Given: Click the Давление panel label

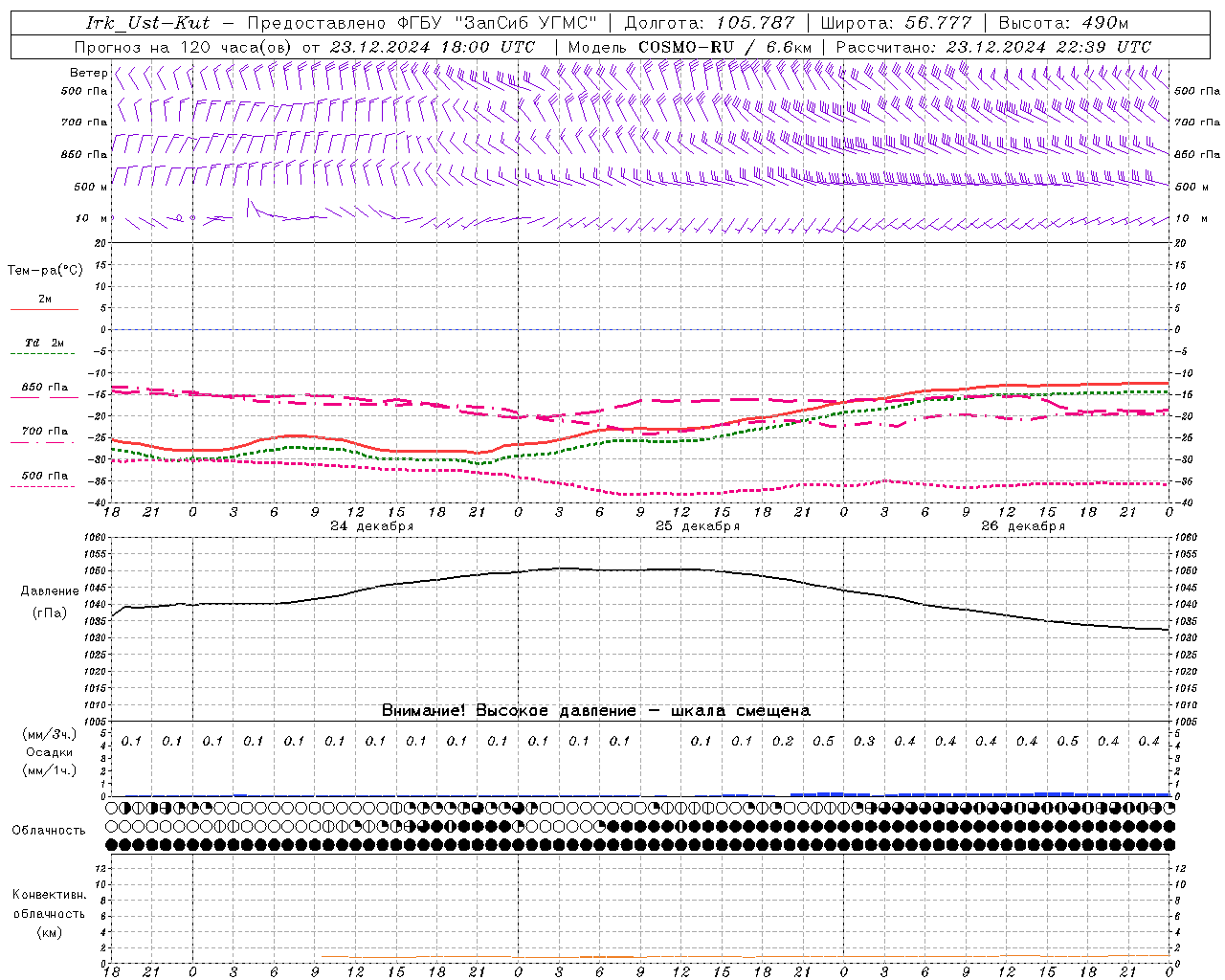Looking at the screenshot, I should 50,591.
